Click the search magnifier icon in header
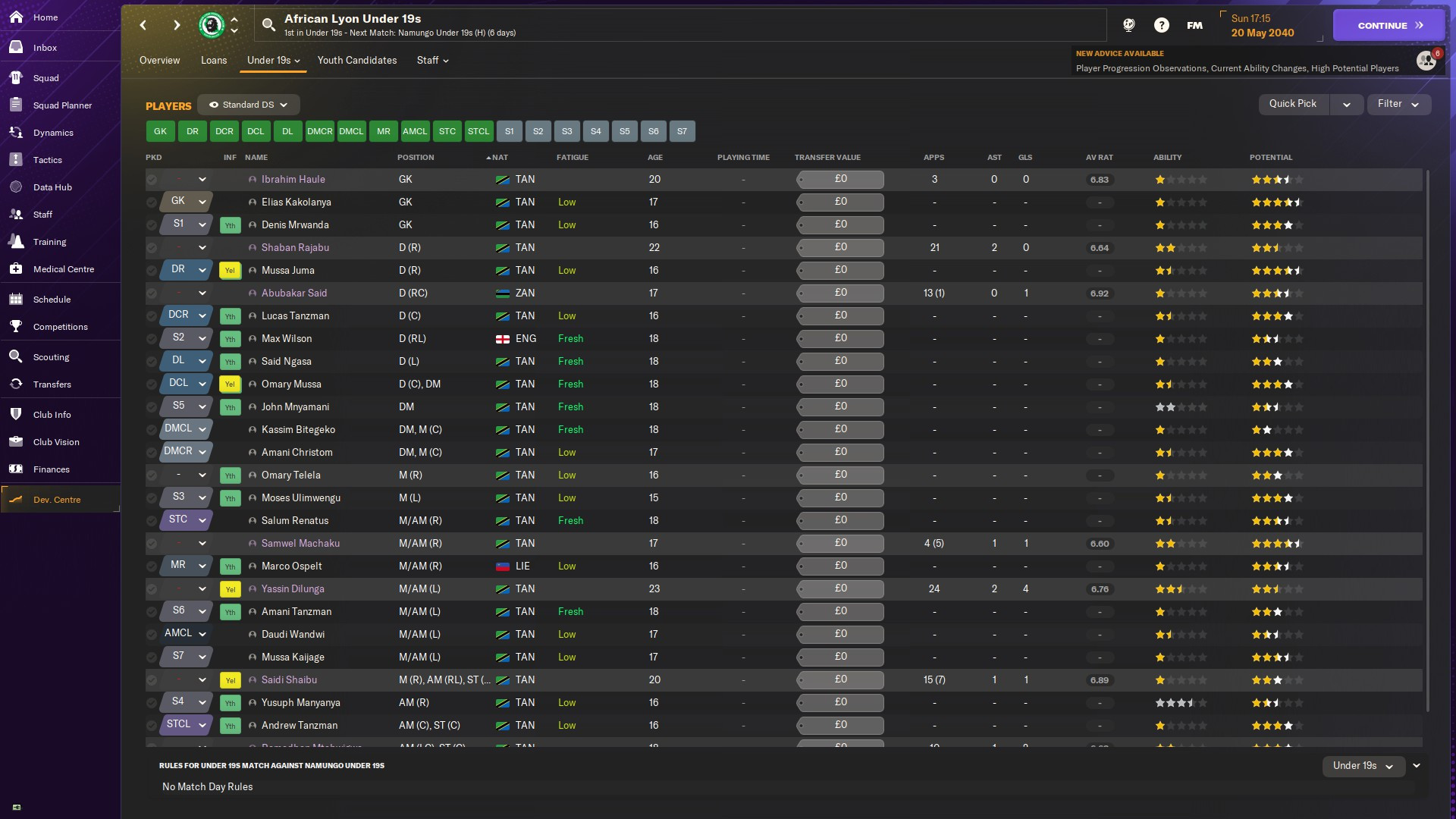The image size is (1456, 819). pos(268,25)
